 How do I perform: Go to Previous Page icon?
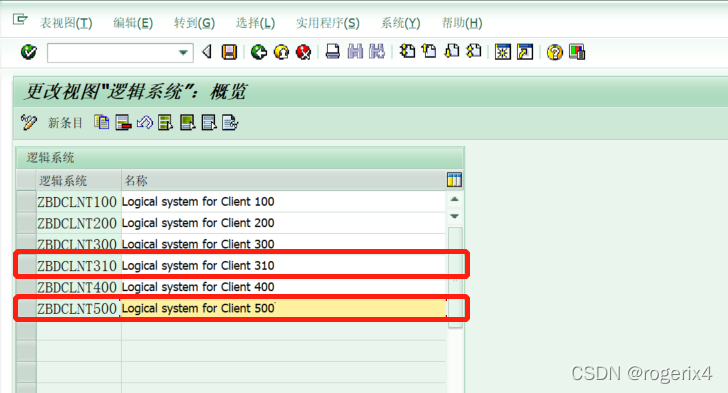pyautogui.click(x=429, y=52)
